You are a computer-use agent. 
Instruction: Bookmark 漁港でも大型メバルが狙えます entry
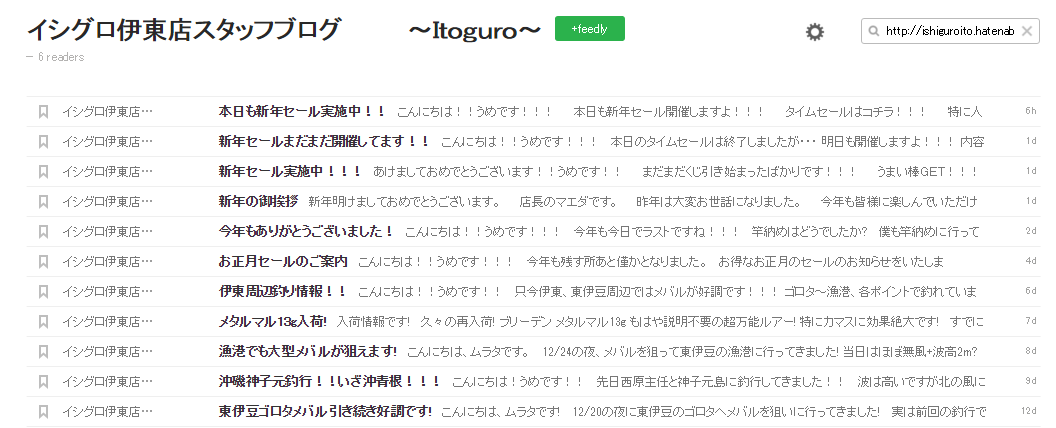43,352
